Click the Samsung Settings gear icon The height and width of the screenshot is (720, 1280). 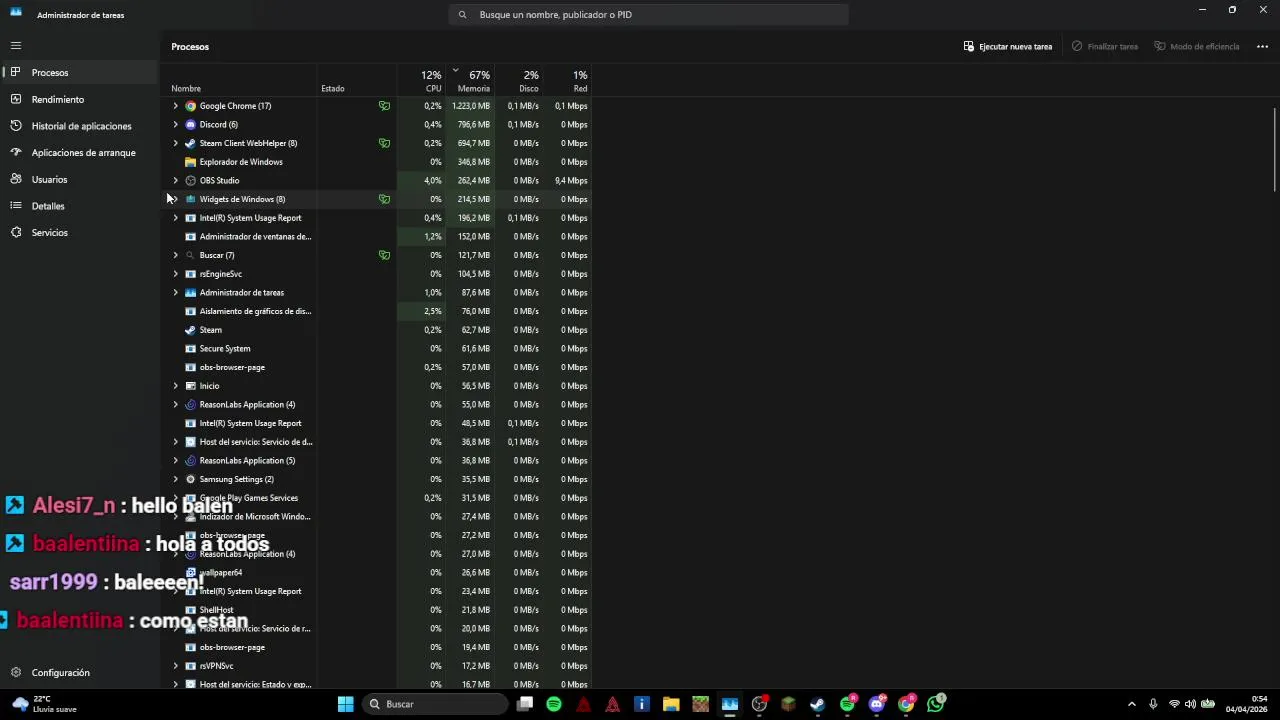click(x=190, y=480)
